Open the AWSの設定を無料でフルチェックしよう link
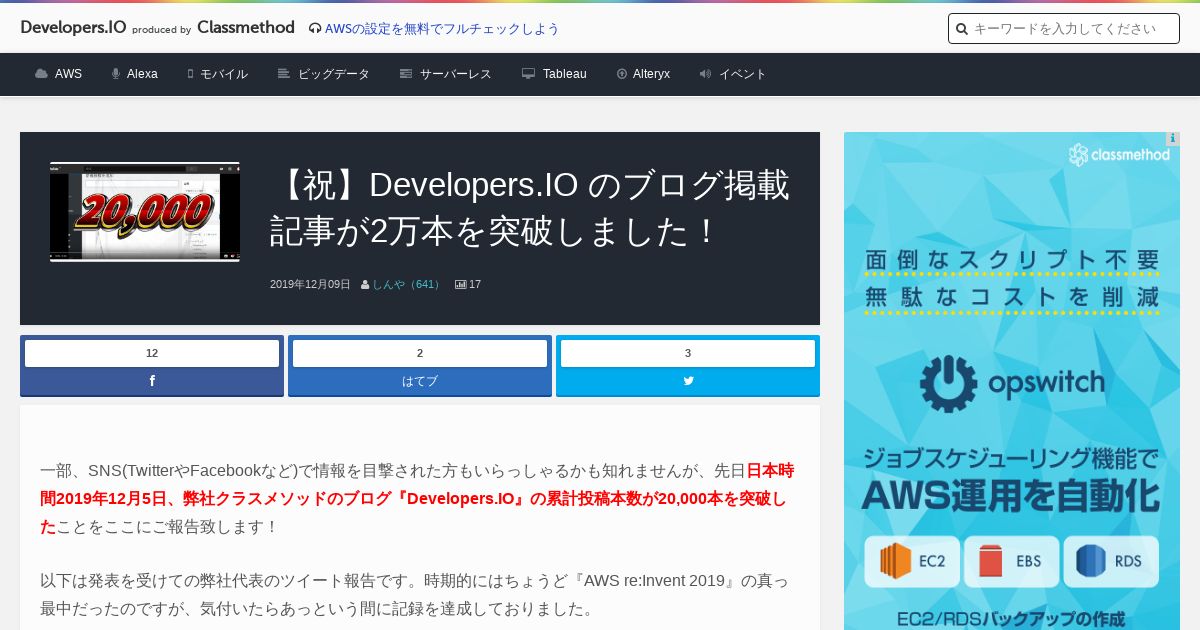 pos(442,29)
